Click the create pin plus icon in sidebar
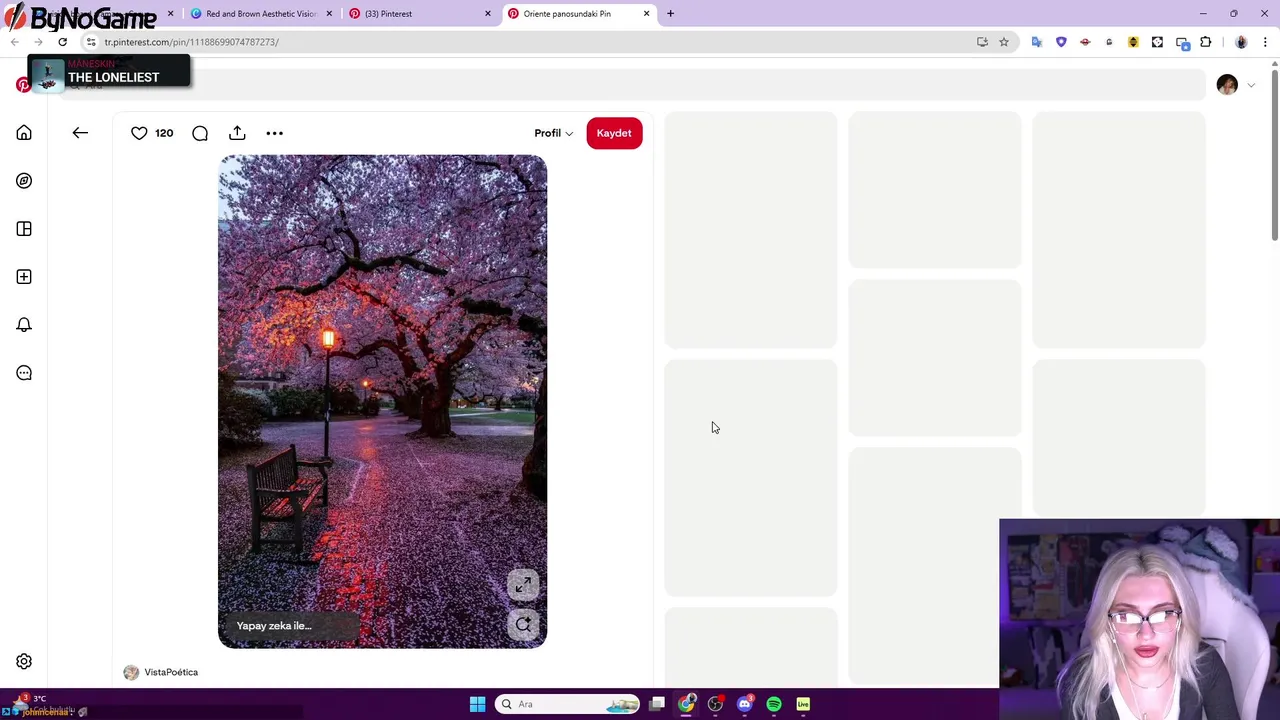Image resolution: width=1280 pixels, height=720 pixels. pyautogui.click(x=24, y=277)
